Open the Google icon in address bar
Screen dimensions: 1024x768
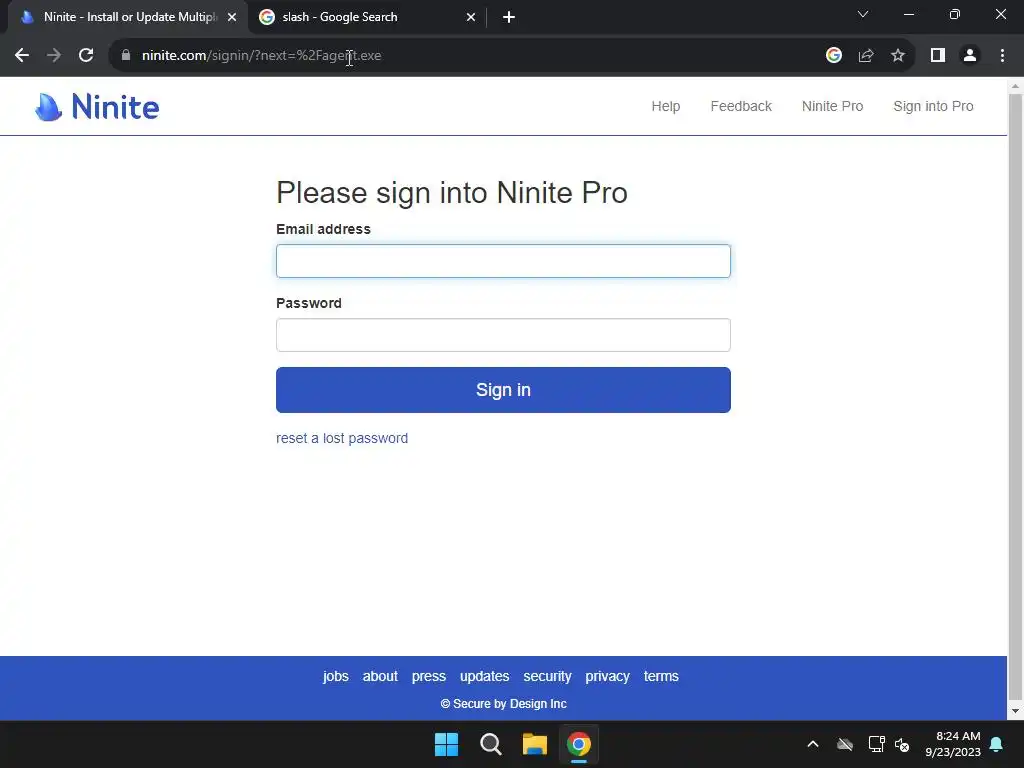(x=833, y=56)
